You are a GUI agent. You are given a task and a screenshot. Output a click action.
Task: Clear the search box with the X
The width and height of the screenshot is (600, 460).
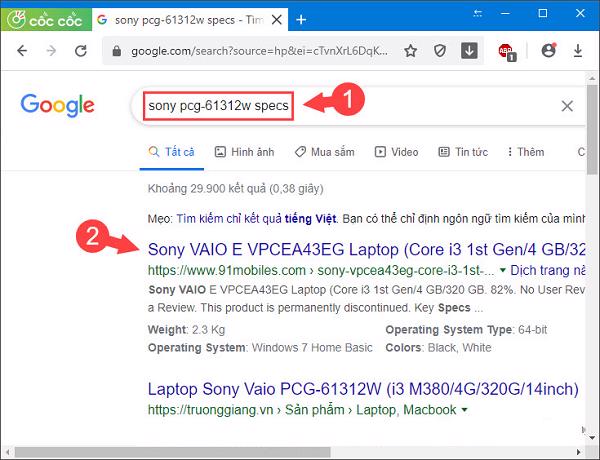(567, 106)
